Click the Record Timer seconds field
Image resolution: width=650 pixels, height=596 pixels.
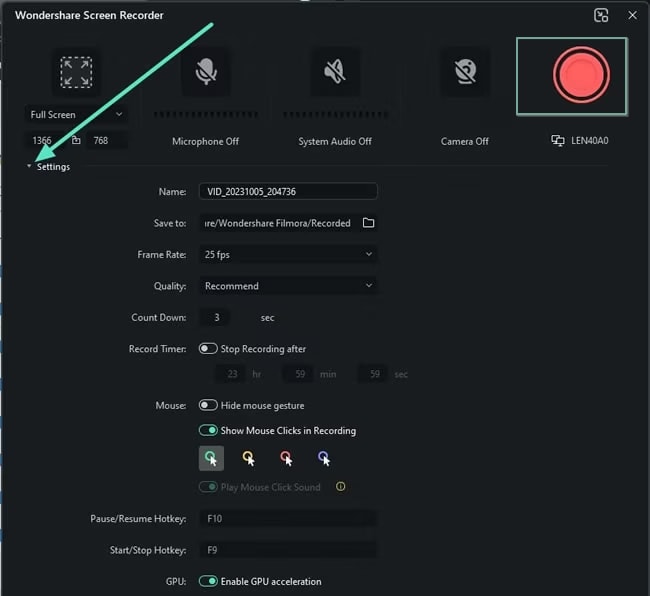pyautogui.click(x=374, y=374)
